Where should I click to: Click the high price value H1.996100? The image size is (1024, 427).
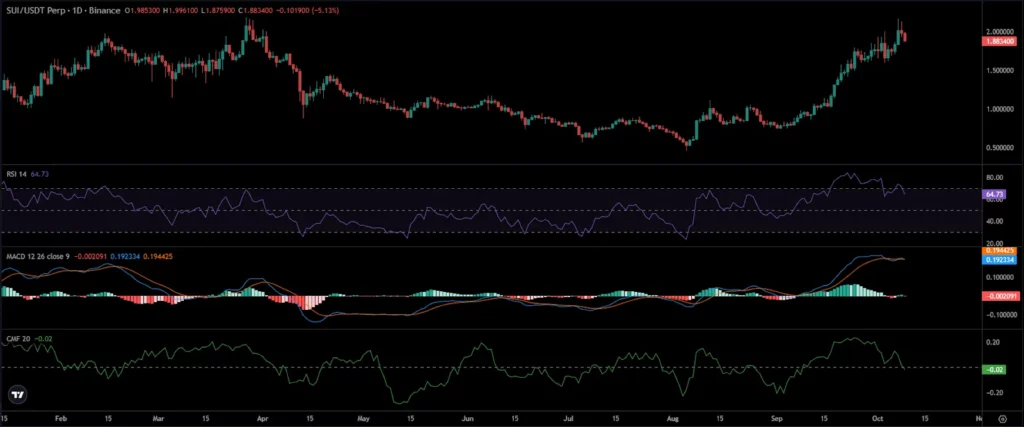point(178,11)
